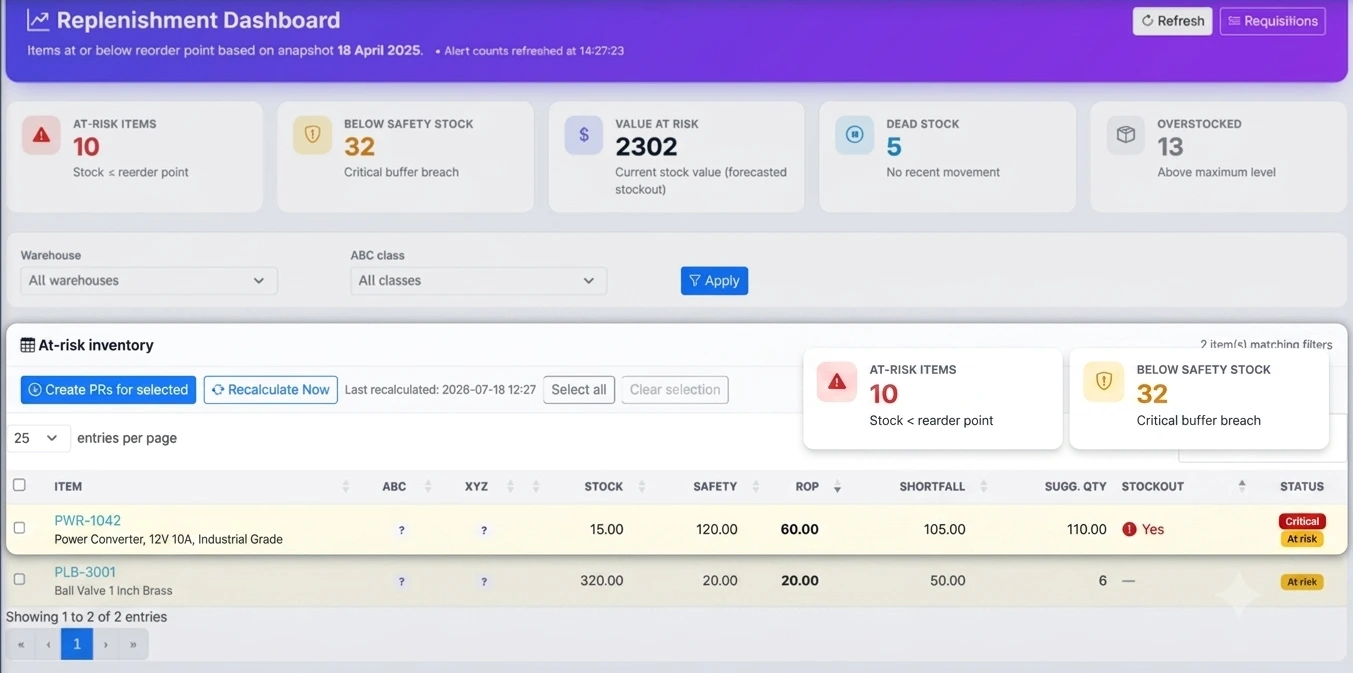Viewport: 1353px width, 673px height.
Task: Click the sort arrows next to SHORTFALL header
Action: (x=984, y=487)
